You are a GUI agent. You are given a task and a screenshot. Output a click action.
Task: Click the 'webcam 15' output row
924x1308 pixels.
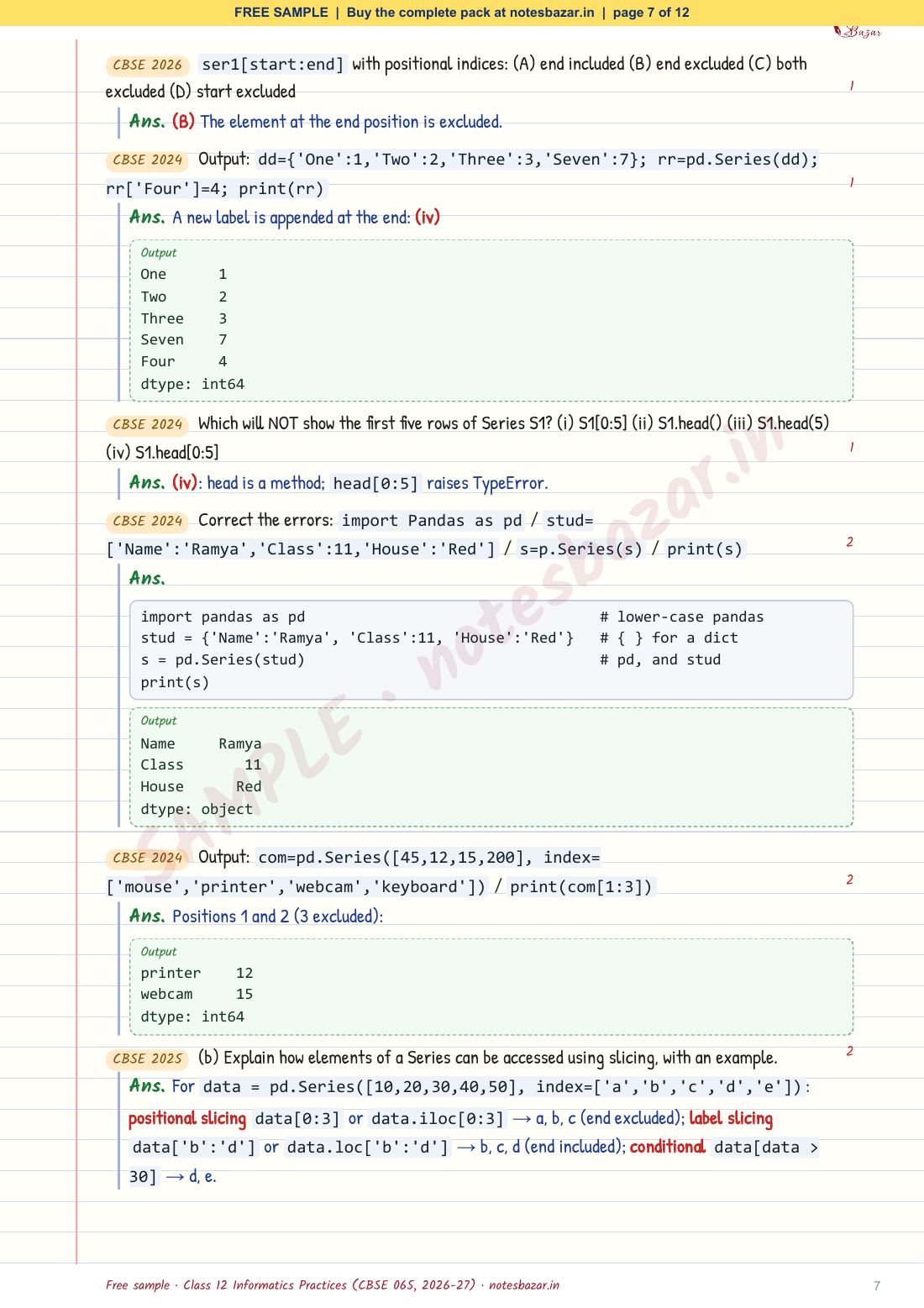pyautogui.click(x=197, y=995)
